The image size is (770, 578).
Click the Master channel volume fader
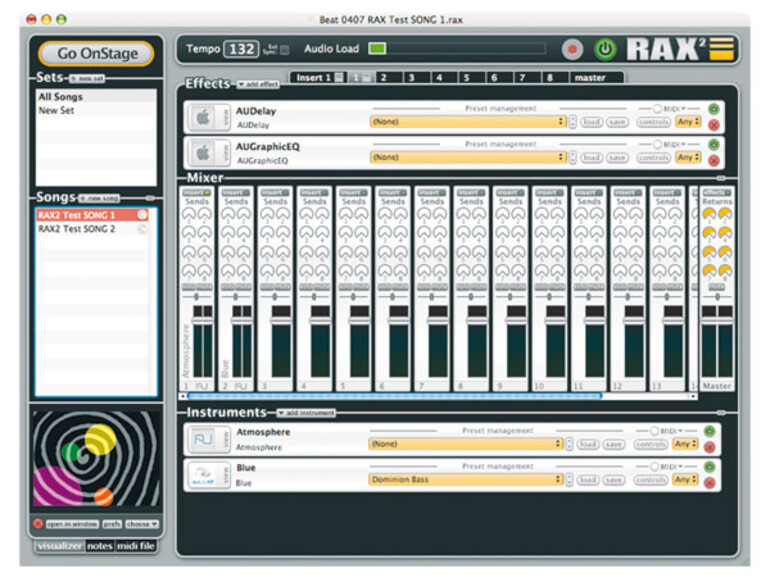tap(716, 319)
